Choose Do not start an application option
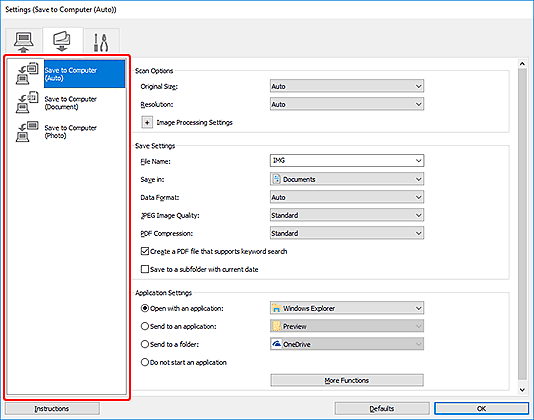The width and height of the screenshot is (534, 420). pos(145,362)
